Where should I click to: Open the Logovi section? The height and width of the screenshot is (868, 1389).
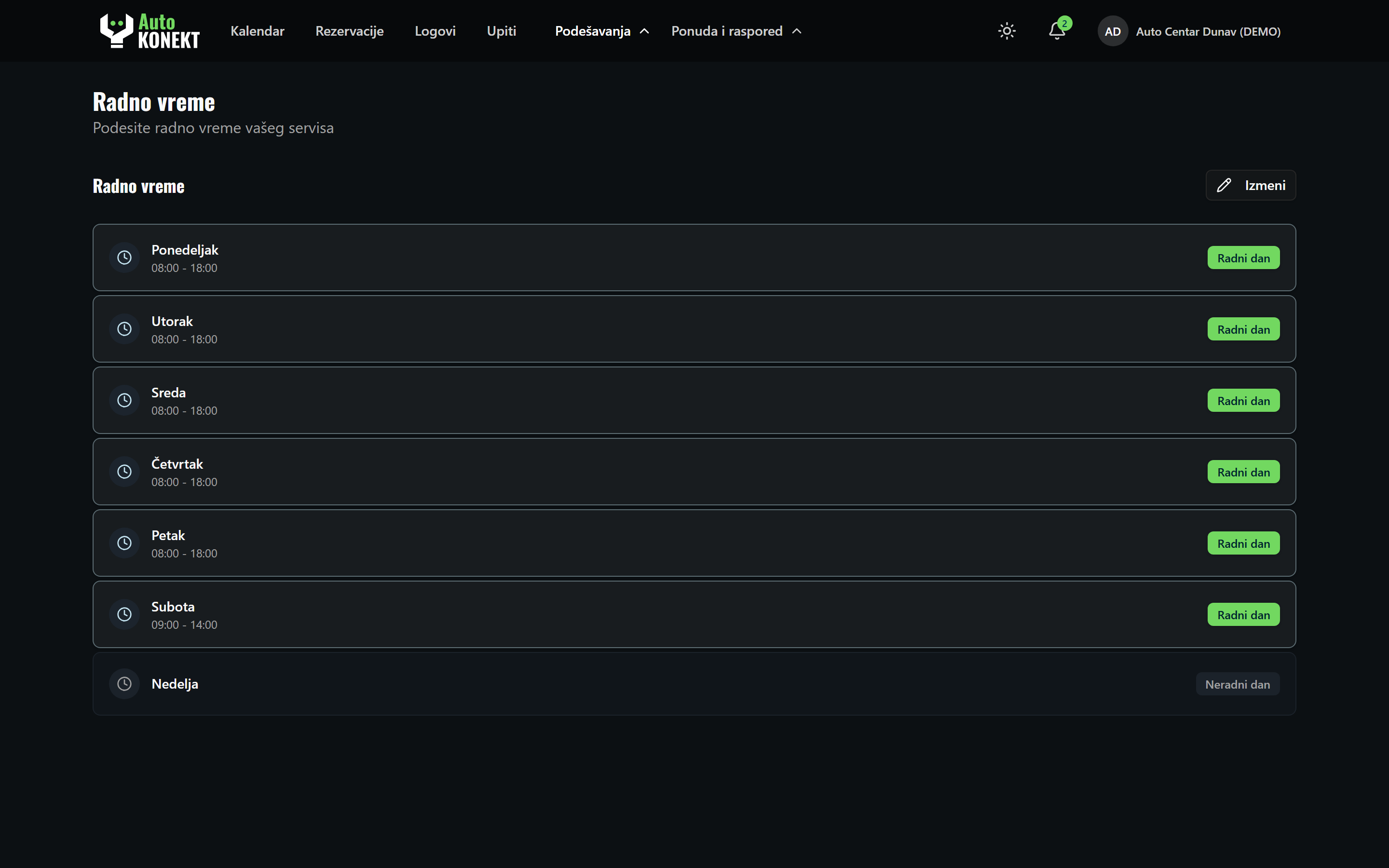point(435,31)
